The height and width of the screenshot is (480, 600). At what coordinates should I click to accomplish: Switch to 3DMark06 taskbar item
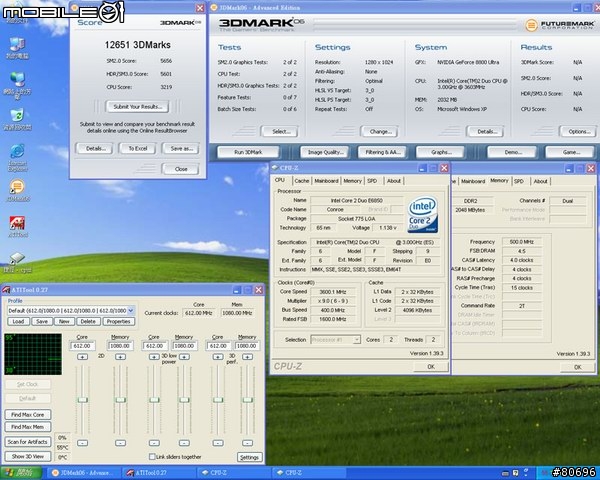(82, 473)
